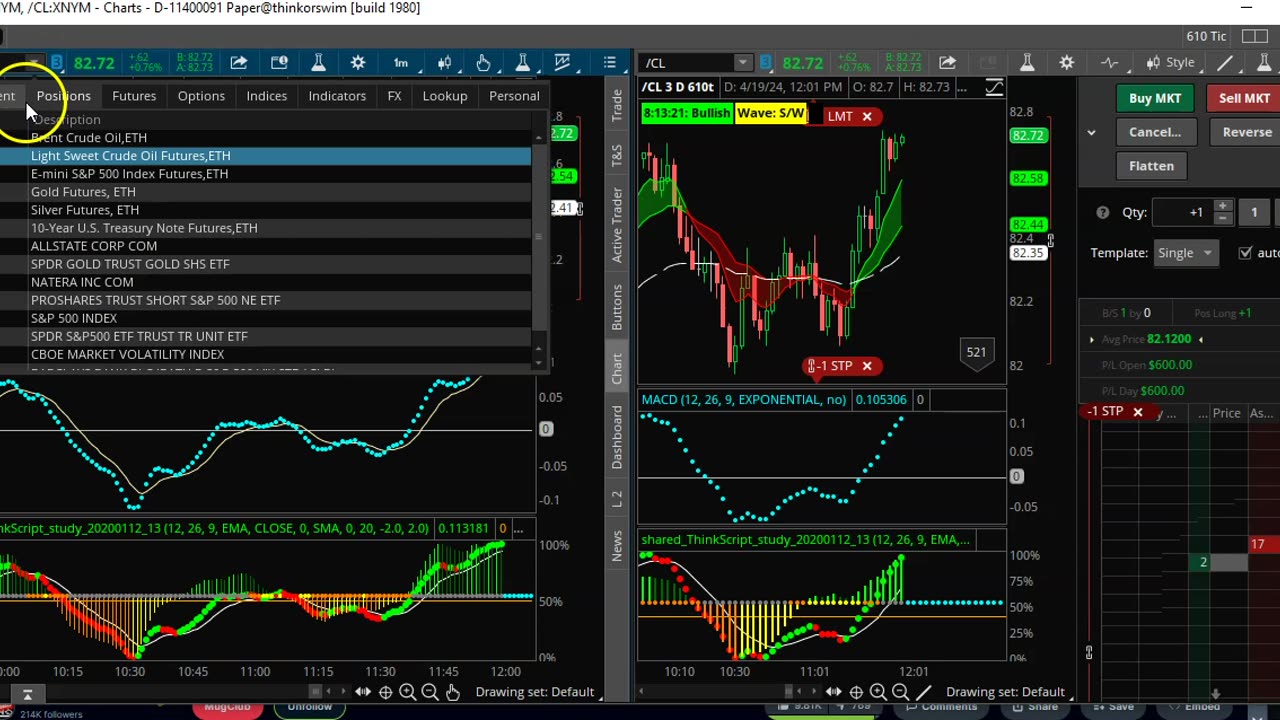Viewport: 1280px width, 720px height.
Task: Open Edit Studies flask in the /CL chart
Action: 1027,63
